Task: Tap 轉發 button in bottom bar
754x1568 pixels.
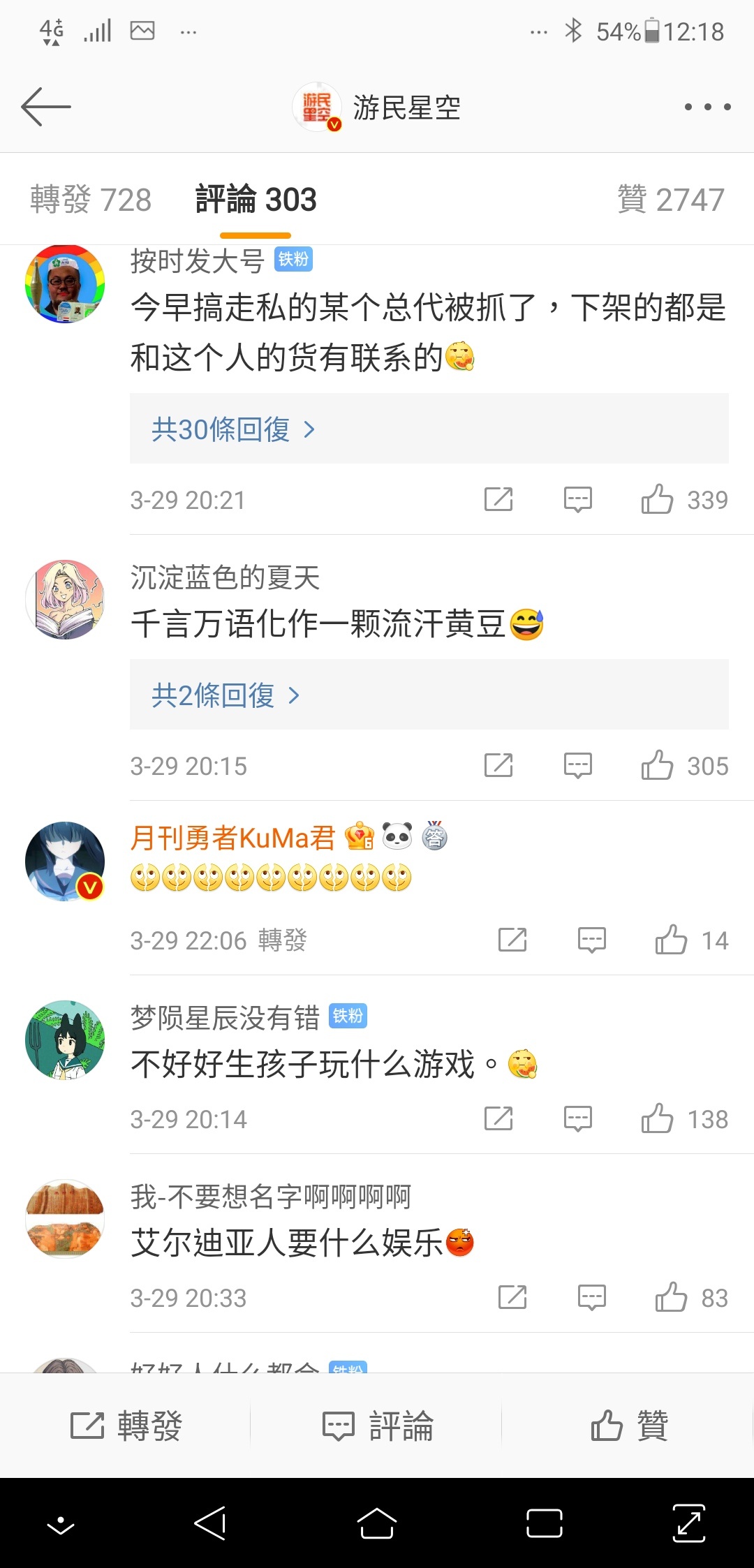Action: point(126,1425)
